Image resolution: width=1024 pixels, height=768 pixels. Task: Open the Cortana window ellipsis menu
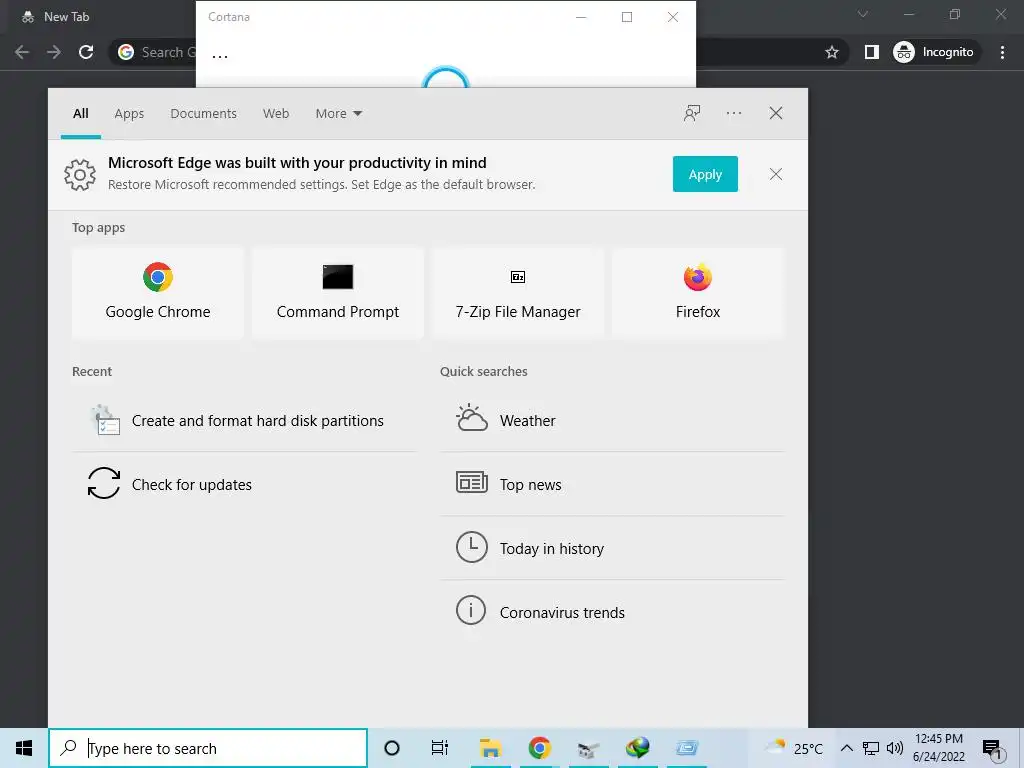220,56
